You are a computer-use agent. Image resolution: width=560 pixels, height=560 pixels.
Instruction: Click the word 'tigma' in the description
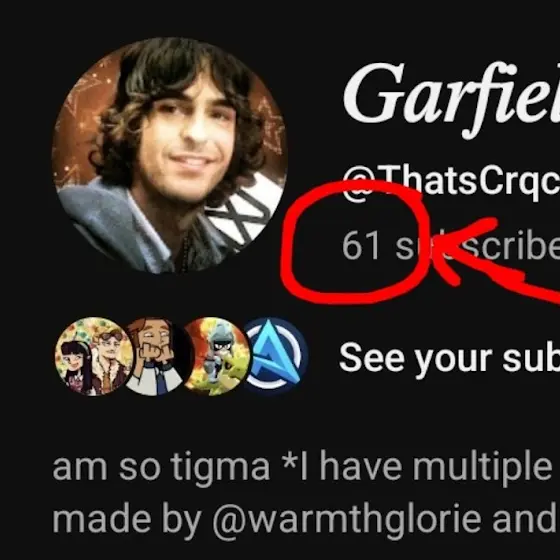tap(220, 469)
